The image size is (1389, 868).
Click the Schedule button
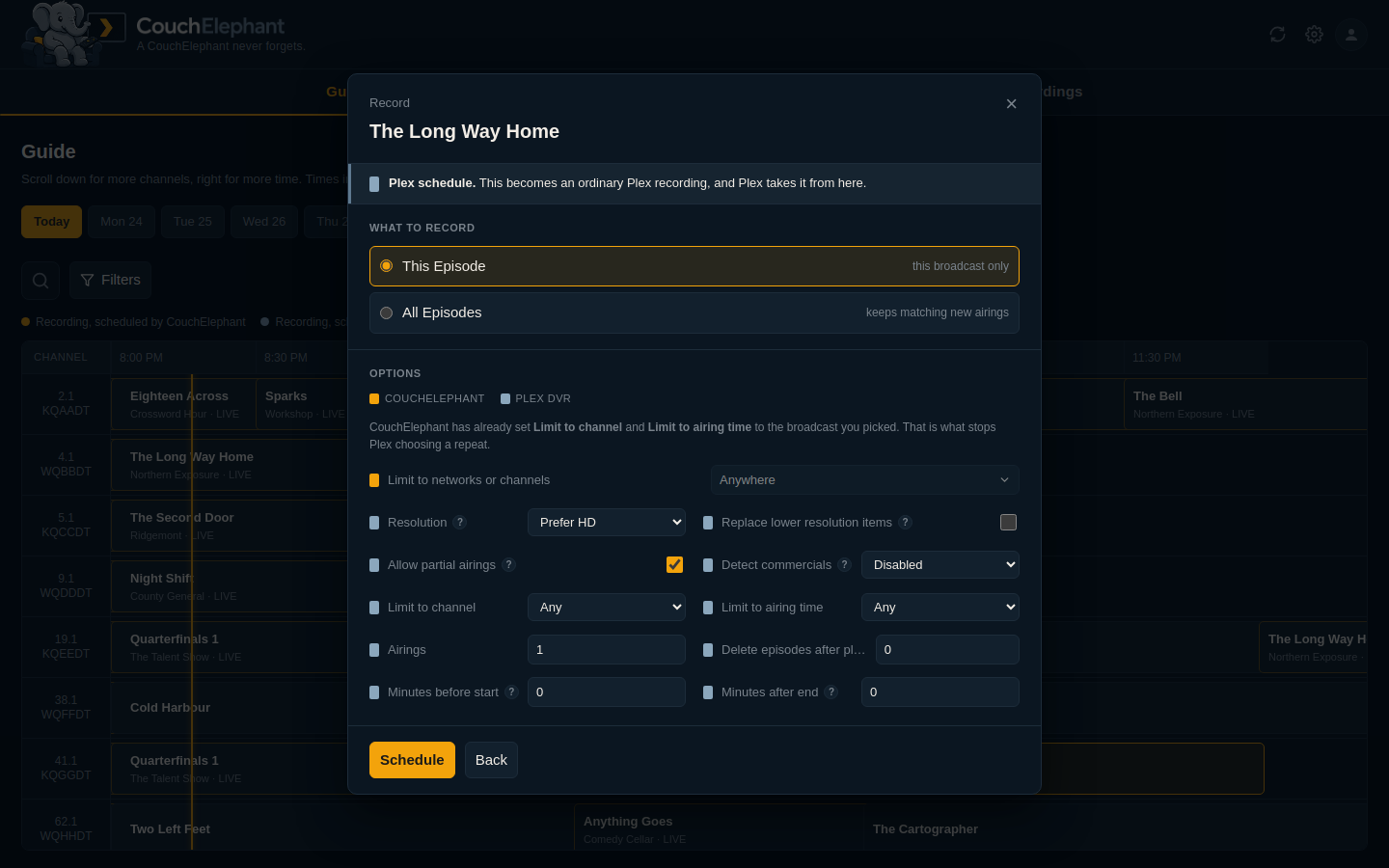(x=412, y=760)
